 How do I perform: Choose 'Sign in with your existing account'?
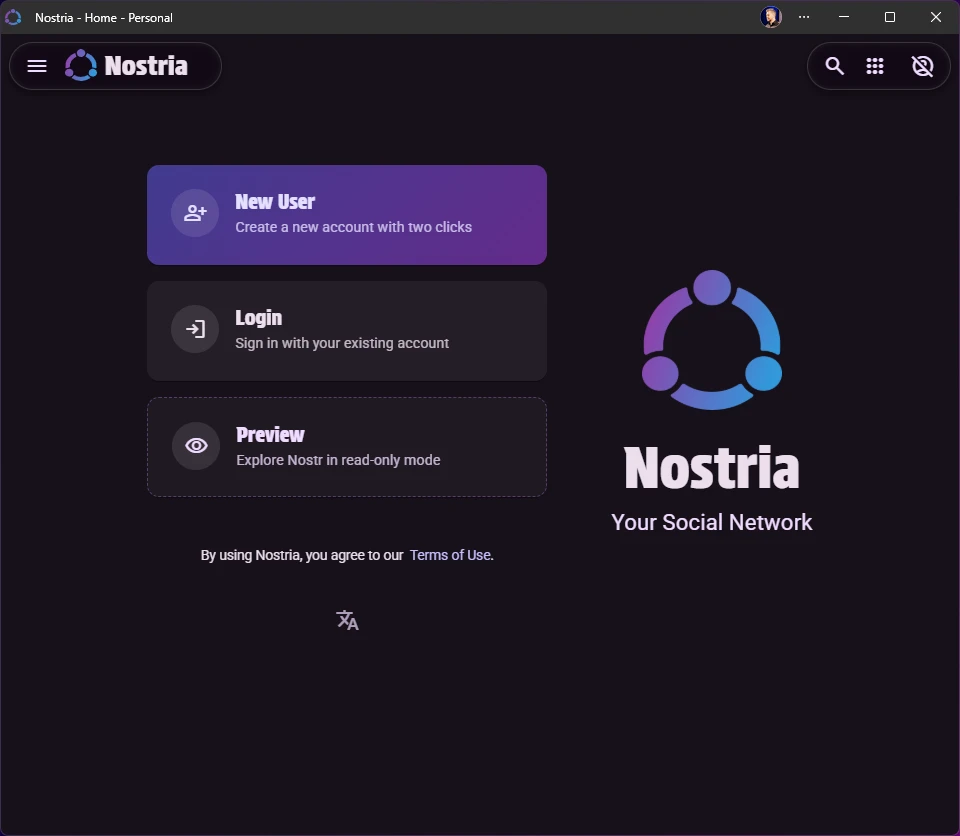(x=342, y=343)
